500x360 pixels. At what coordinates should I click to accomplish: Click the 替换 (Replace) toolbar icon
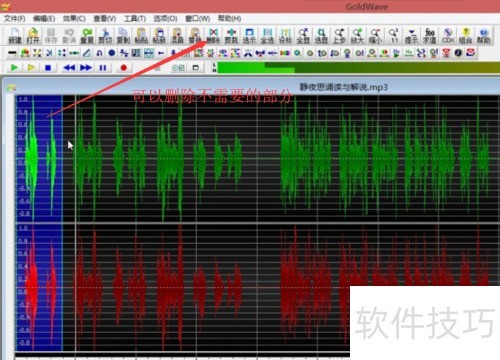[195, 36]
